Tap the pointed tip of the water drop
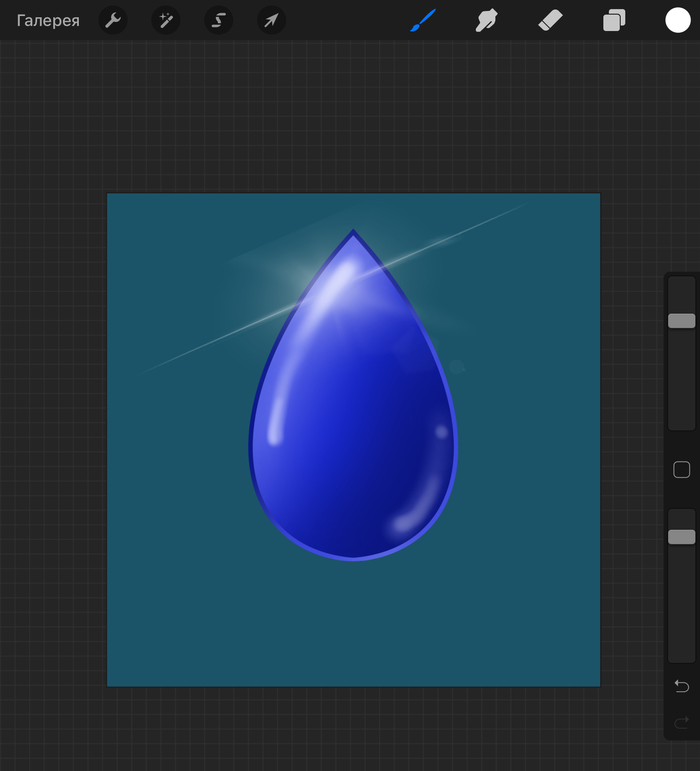 coord(353,234)
